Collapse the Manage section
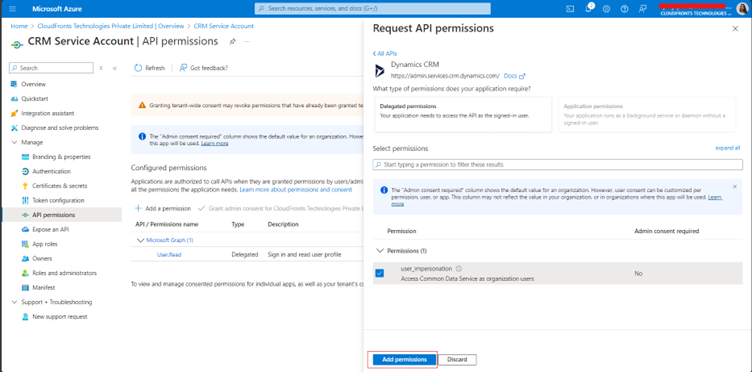This screenshot has height=372, width=752. tap(14, 142)
